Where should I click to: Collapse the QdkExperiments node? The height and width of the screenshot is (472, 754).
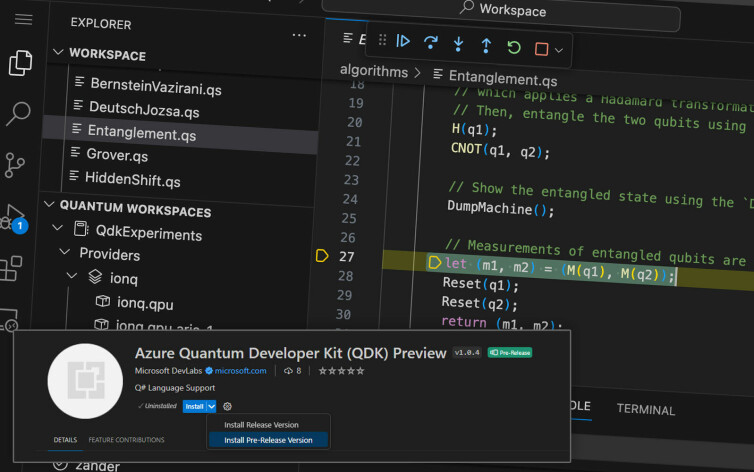click(58, 227)
